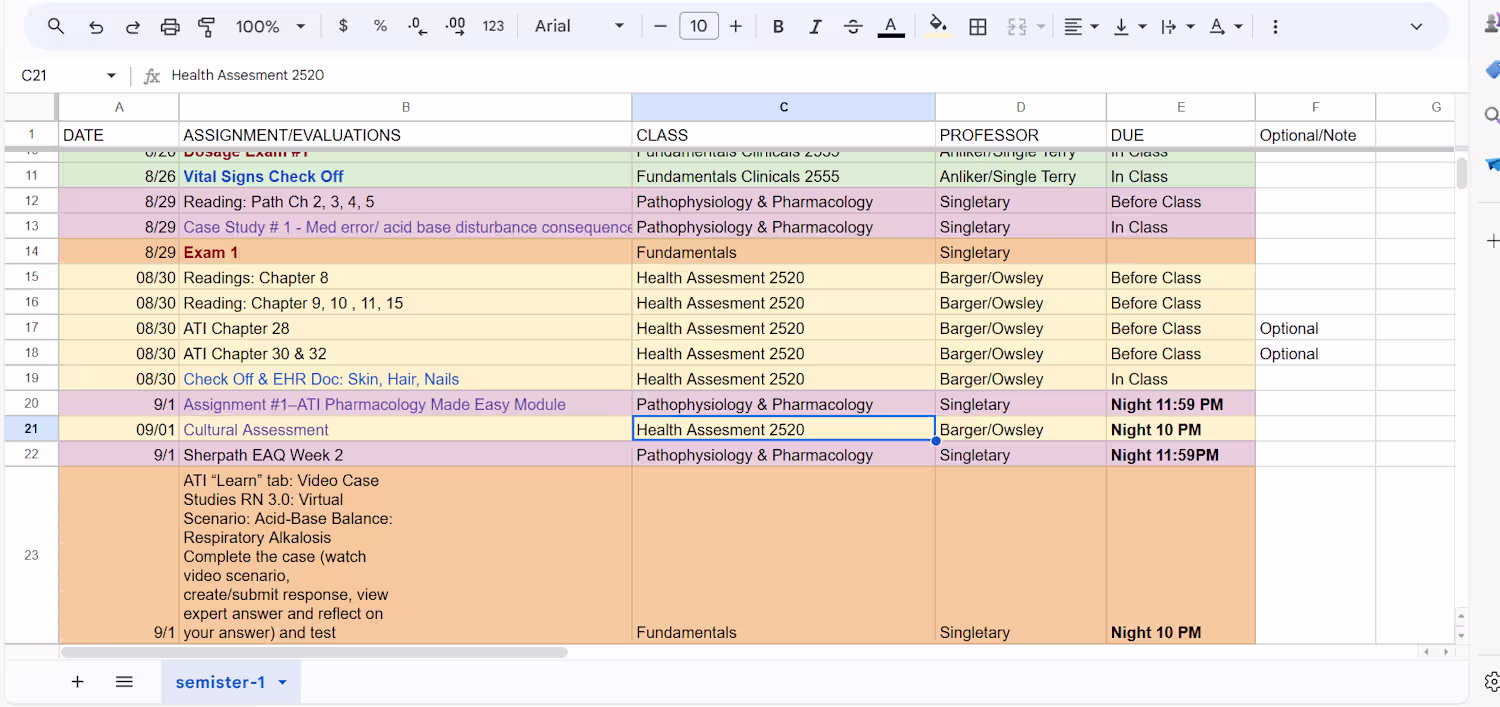Select column E header
This screenshot has height=707, width=1500.
(x=1180, y=107)
